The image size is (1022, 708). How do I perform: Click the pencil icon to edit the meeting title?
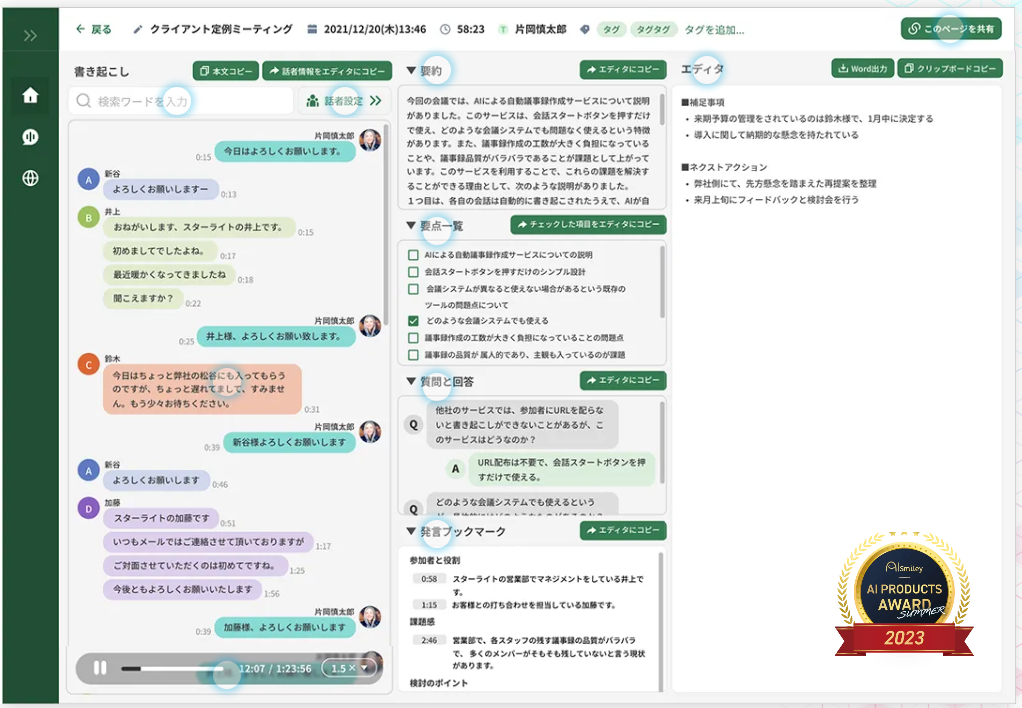click(x=138, y=29)
